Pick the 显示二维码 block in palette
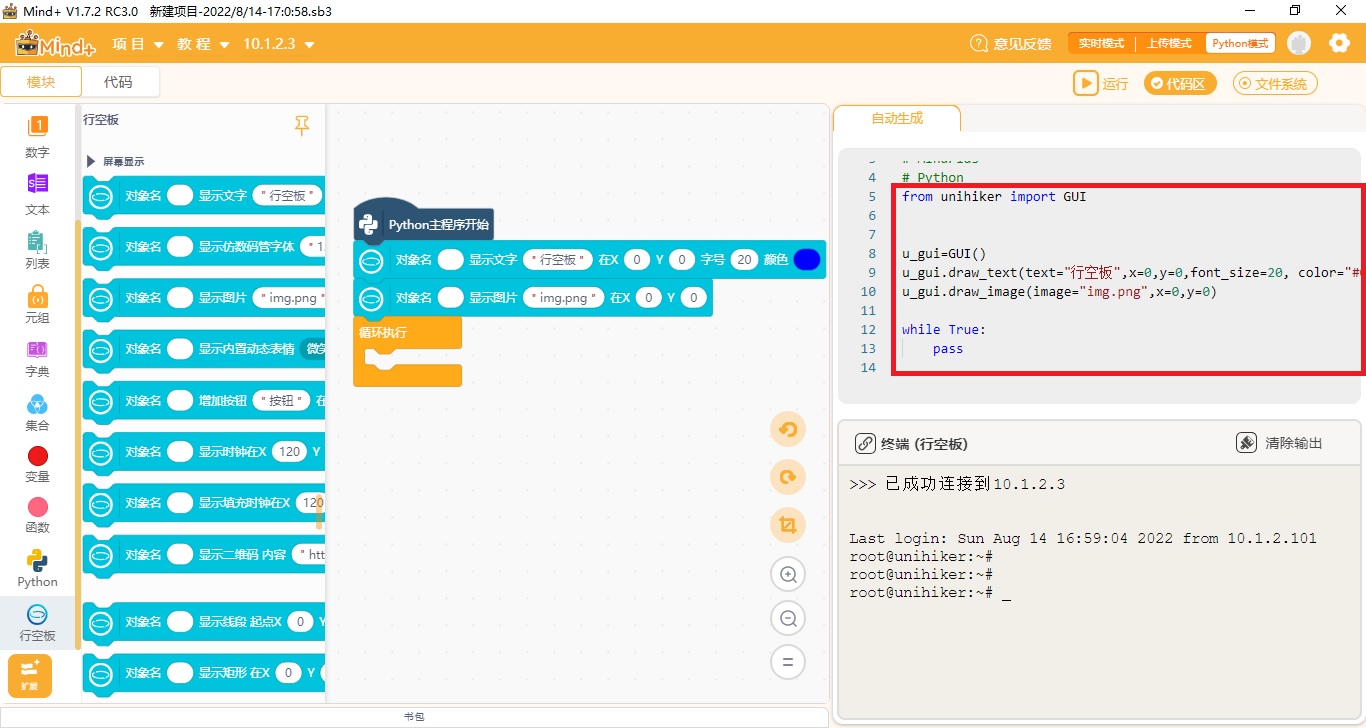 click(x=205, y=554)
